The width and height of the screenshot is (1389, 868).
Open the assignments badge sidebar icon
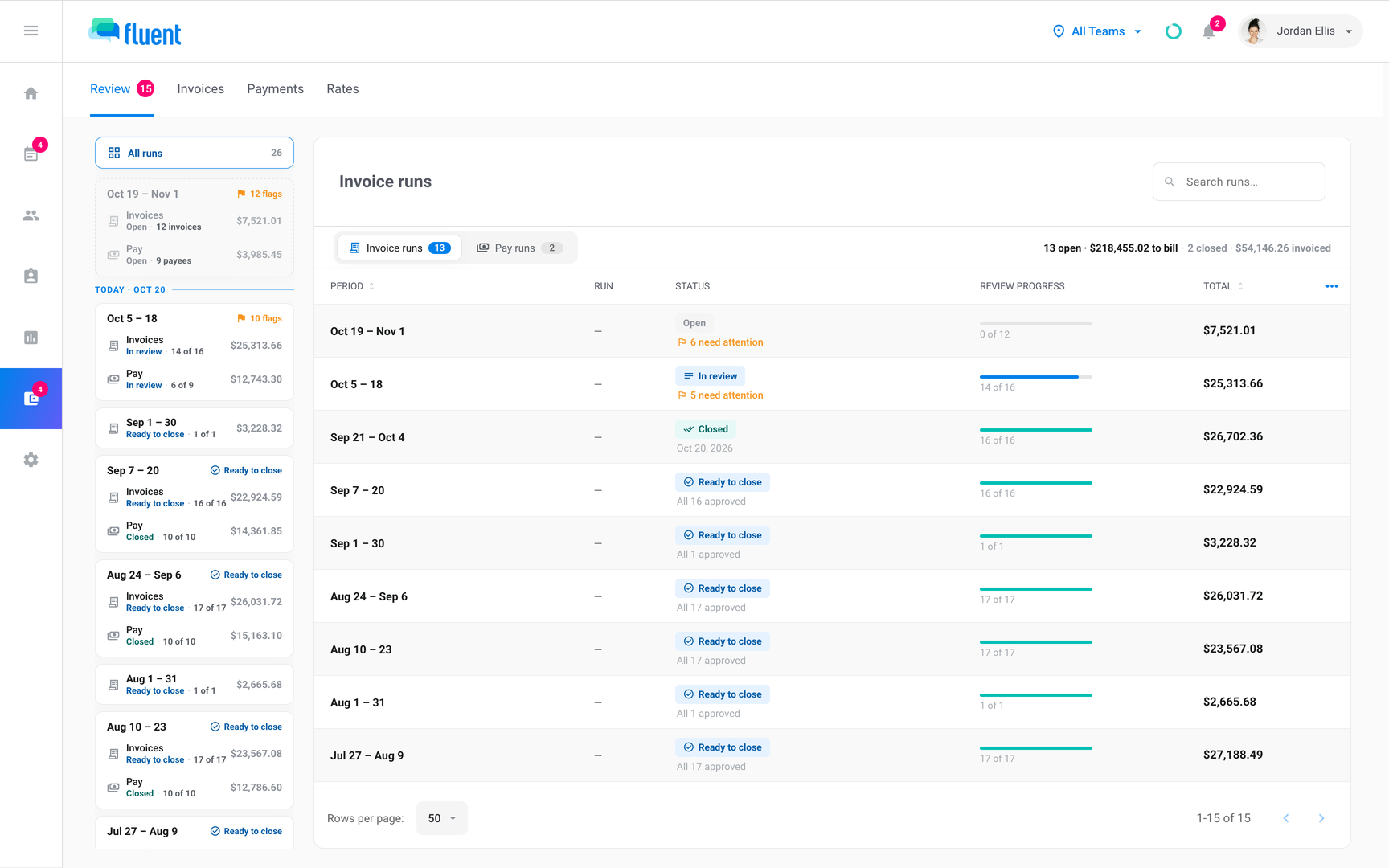click(31, 276)
